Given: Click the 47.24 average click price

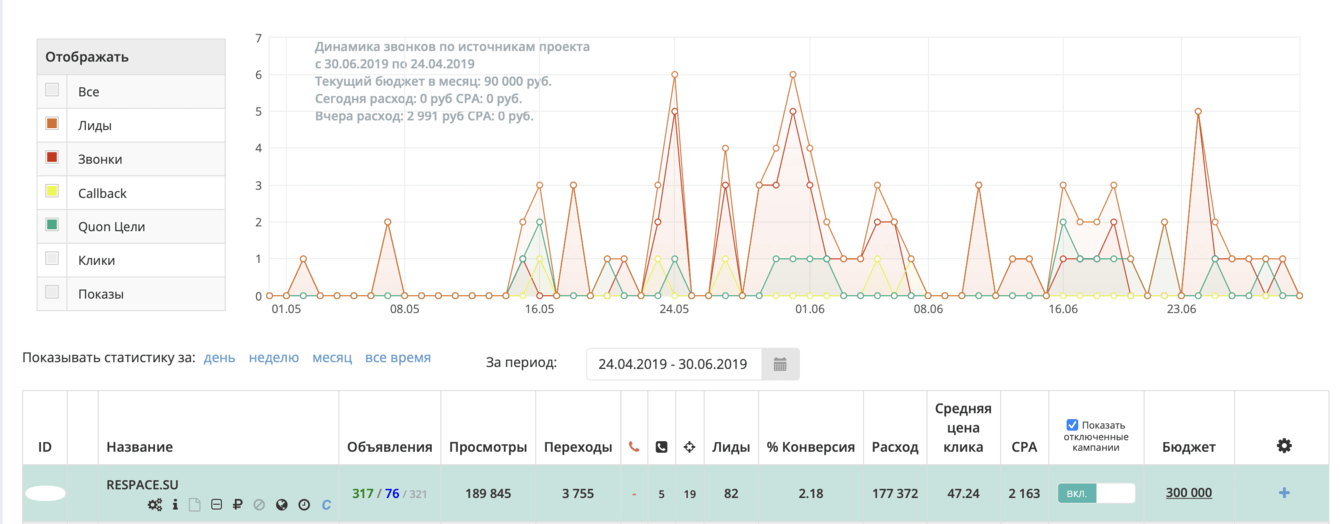Looking at the screenshot, I should (x=963, y=493).
